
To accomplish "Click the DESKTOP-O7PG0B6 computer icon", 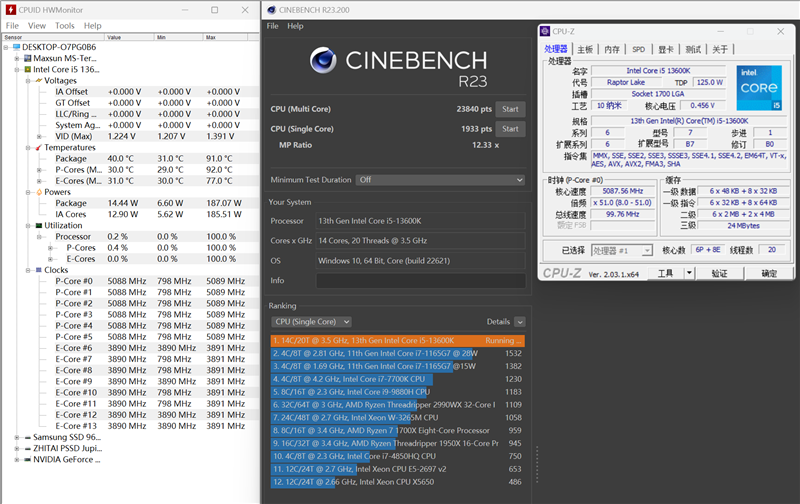I will (x=16, y=47).
